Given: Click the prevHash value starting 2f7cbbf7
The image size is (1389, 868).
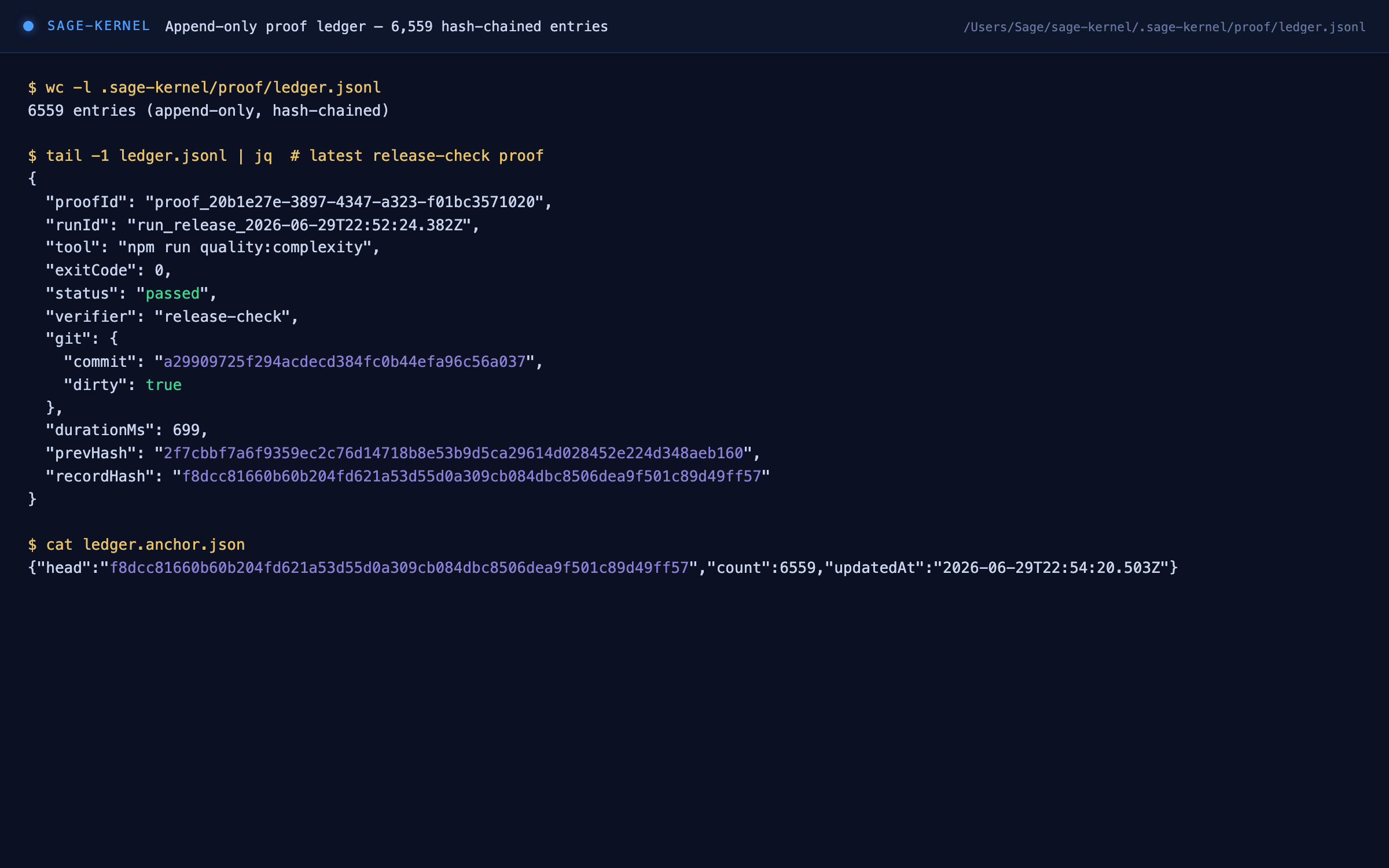Looking at the screenshot, I should 454,453.
